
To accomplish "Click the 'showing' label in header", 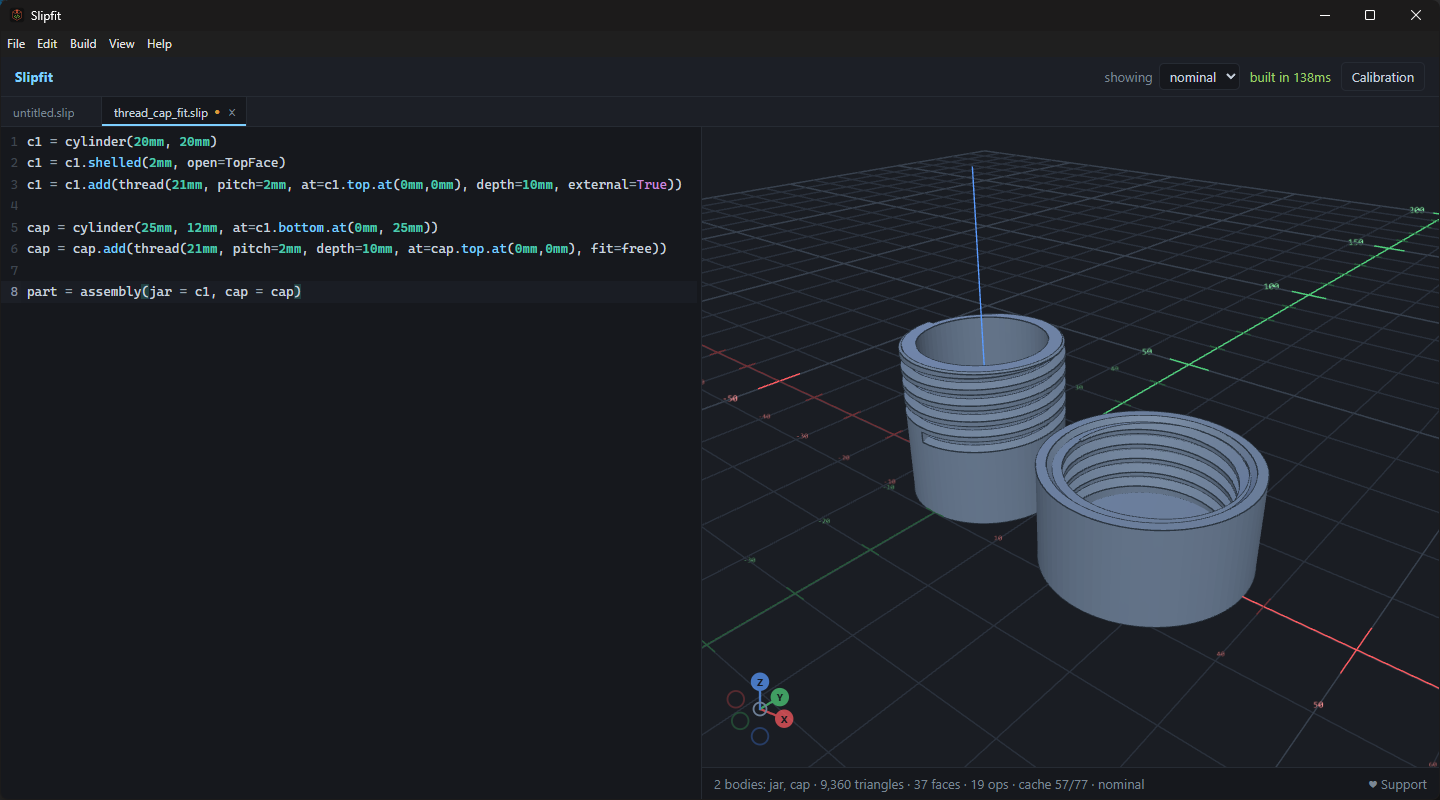I will click(1128, 77).
